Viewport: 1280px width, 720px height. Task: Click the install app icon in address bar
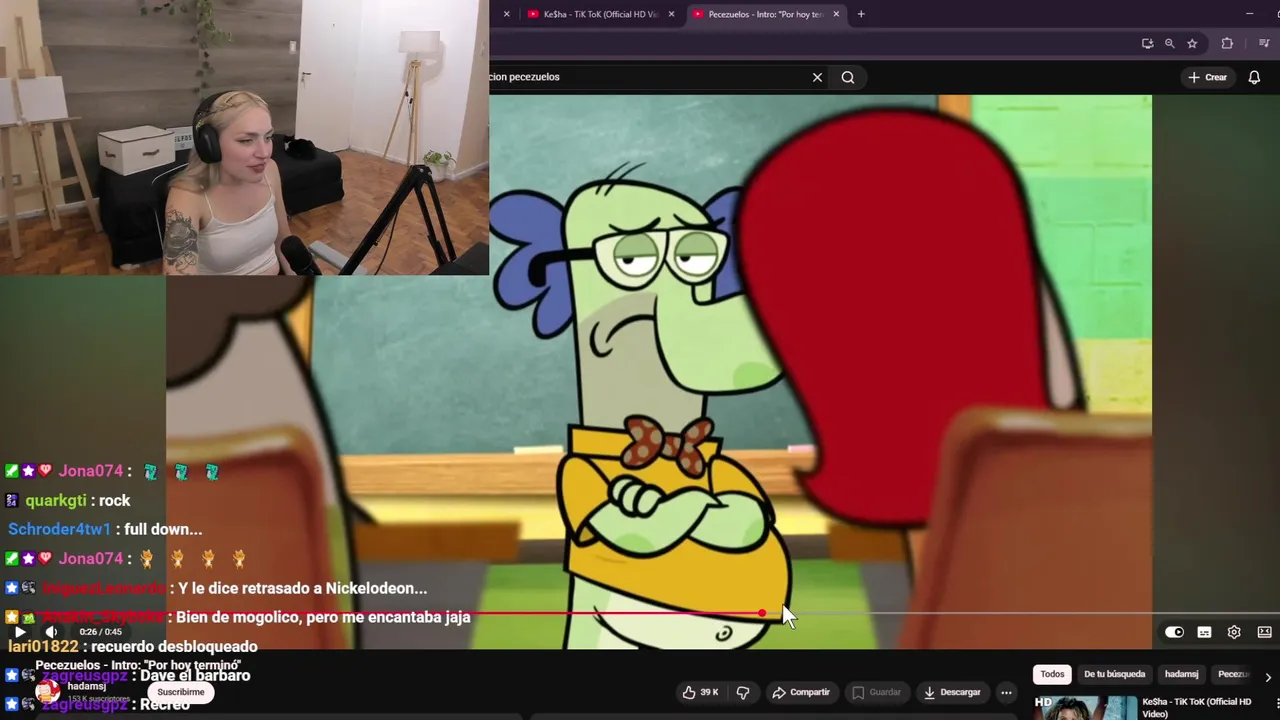[1147, 43]
